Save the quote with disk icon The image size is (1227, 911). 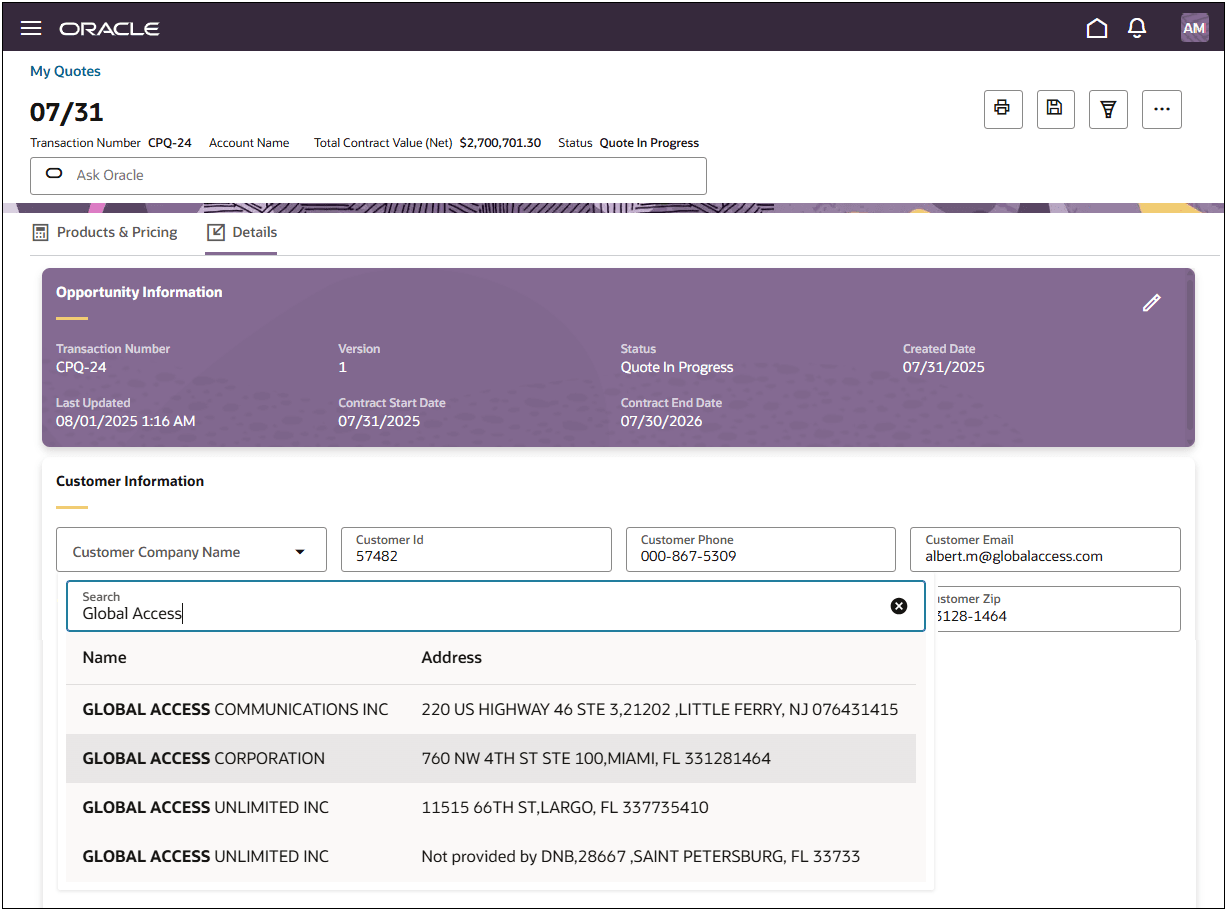(1055, 109)
